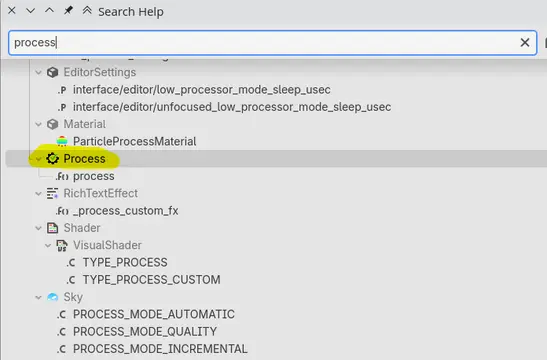Click property icon beside unfocused_low_processor_mode_sleep_usec
Image resolution: width=547 pixels, height=360 pixels.
click(x=62, y=107)
